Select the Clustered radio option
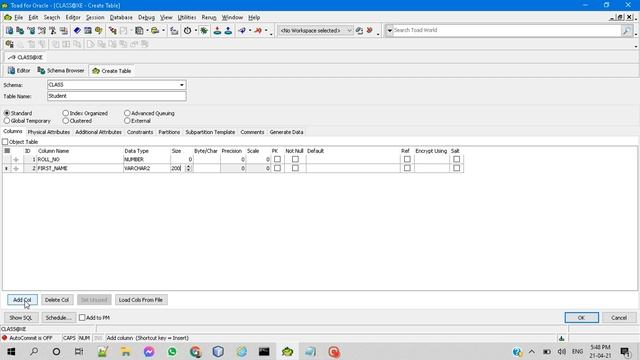640x360 pixels. click(x=66, y=121)
